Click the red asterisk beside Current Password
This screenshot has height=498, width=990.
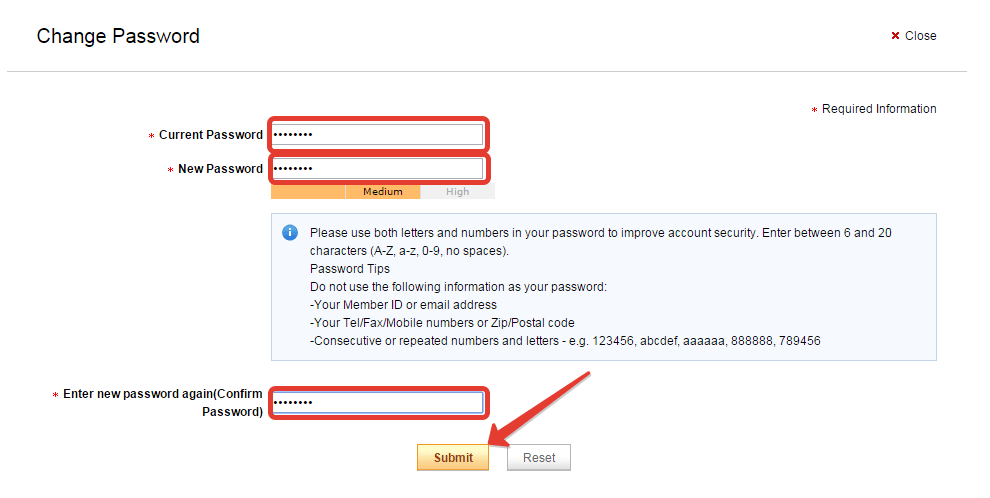tap(151, 136)
